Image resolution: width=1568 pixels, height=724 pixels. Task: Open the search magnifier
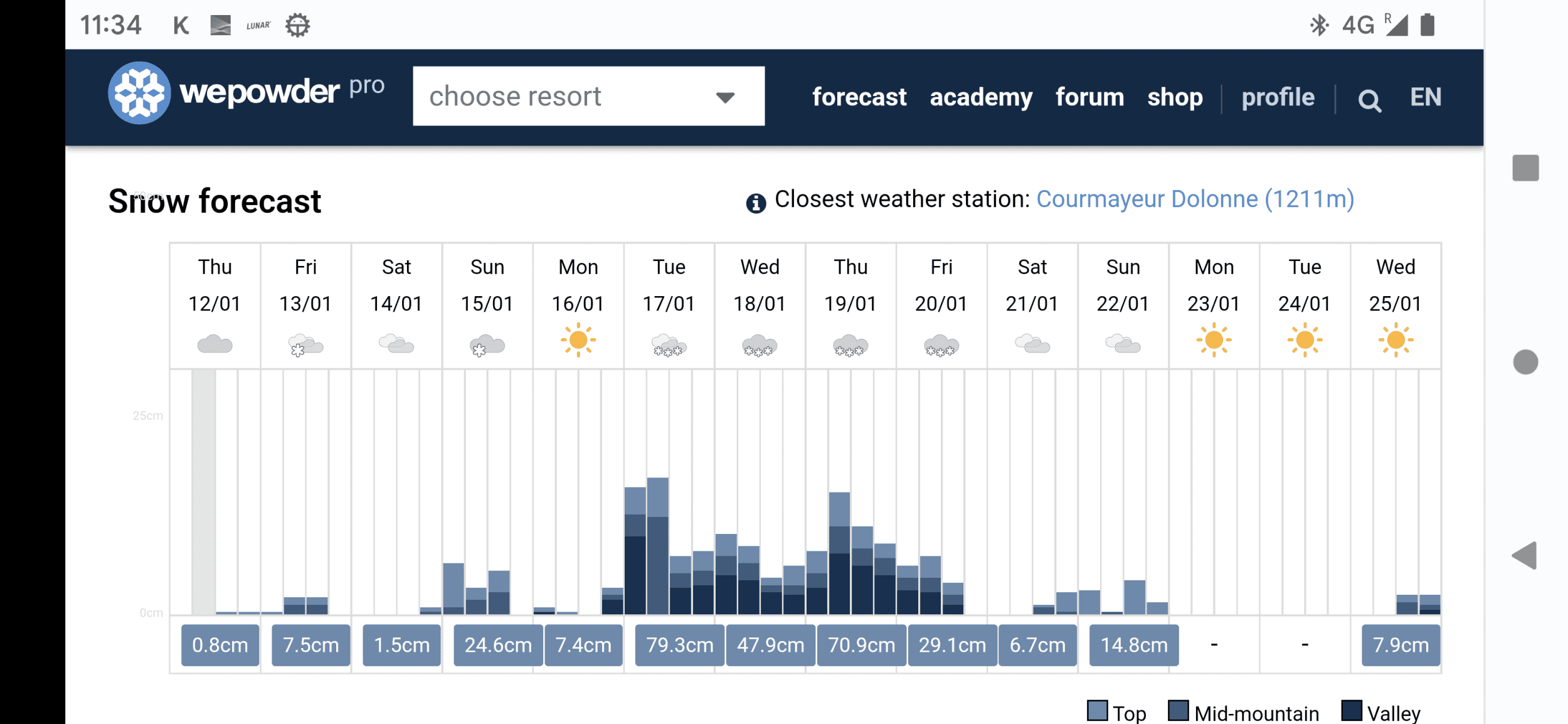(1369, 98)
